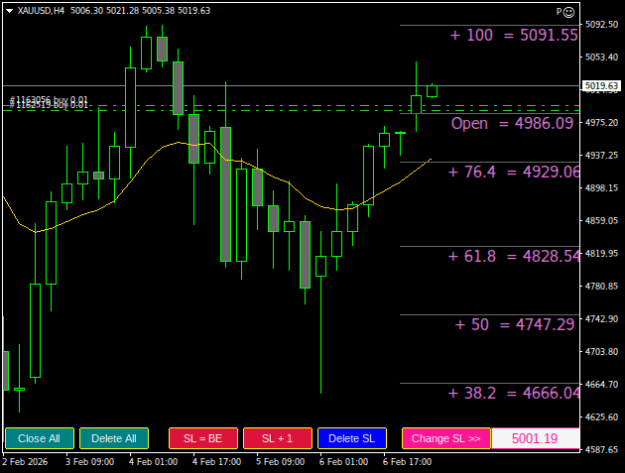Click the XAUUSD,H4 symbol title text

point(41,11)
